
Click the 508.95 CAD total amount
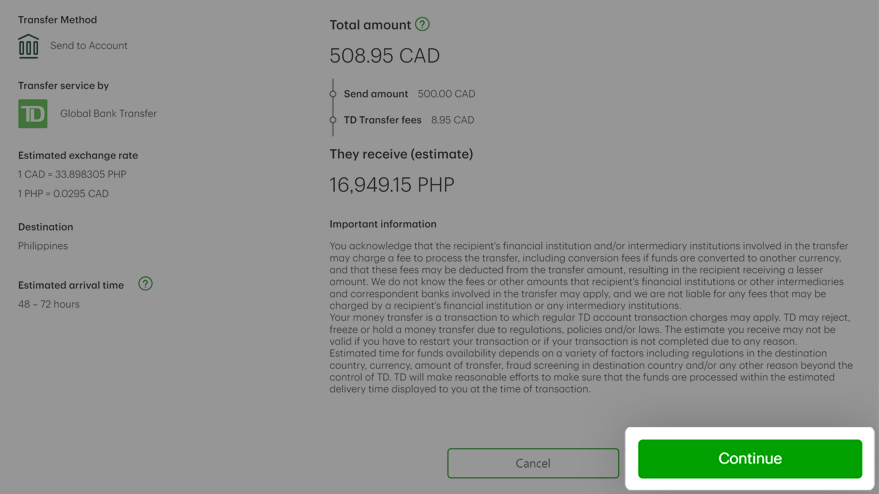[385, 56]
